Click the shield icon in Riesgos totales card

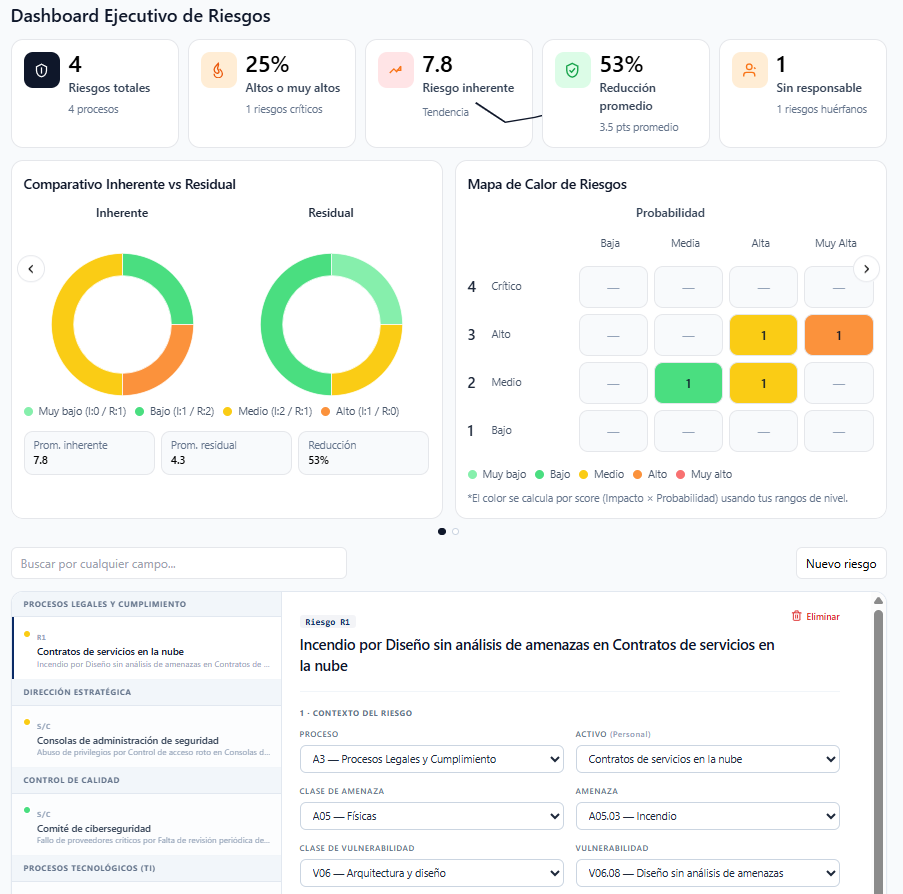pos(41,70)
